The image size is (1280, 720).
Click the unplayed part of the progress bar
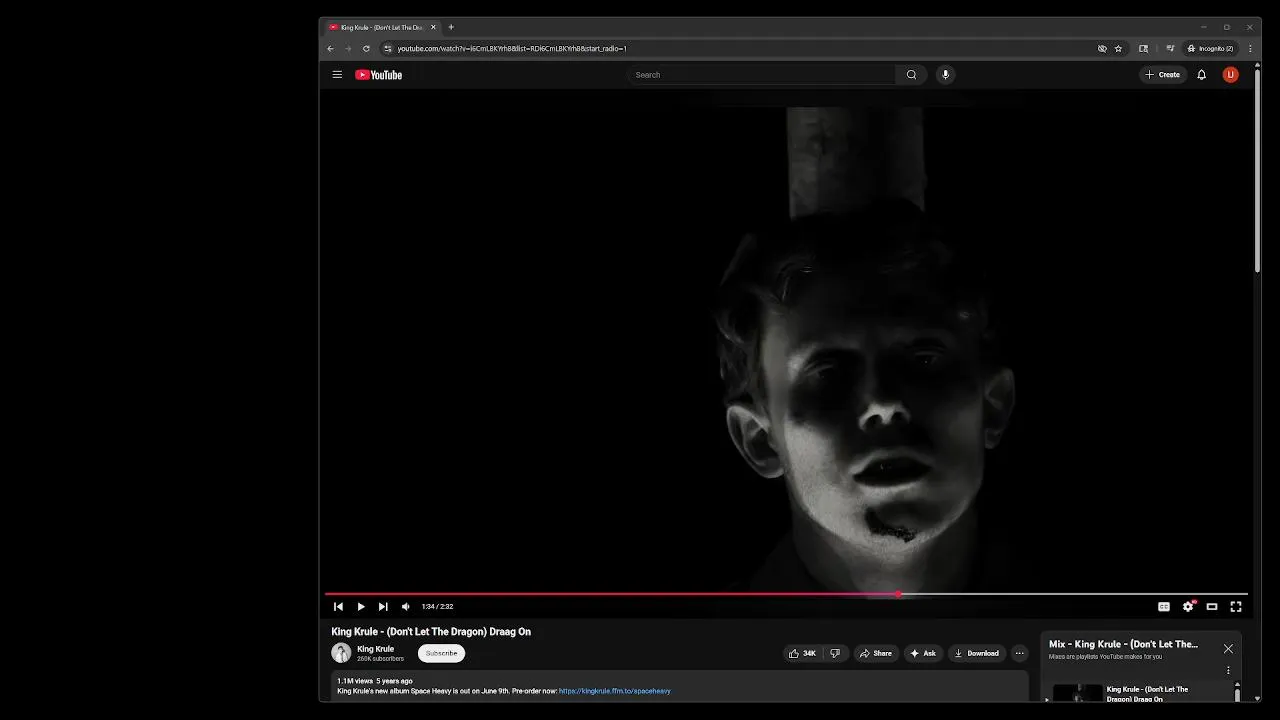click(1075, 594)
